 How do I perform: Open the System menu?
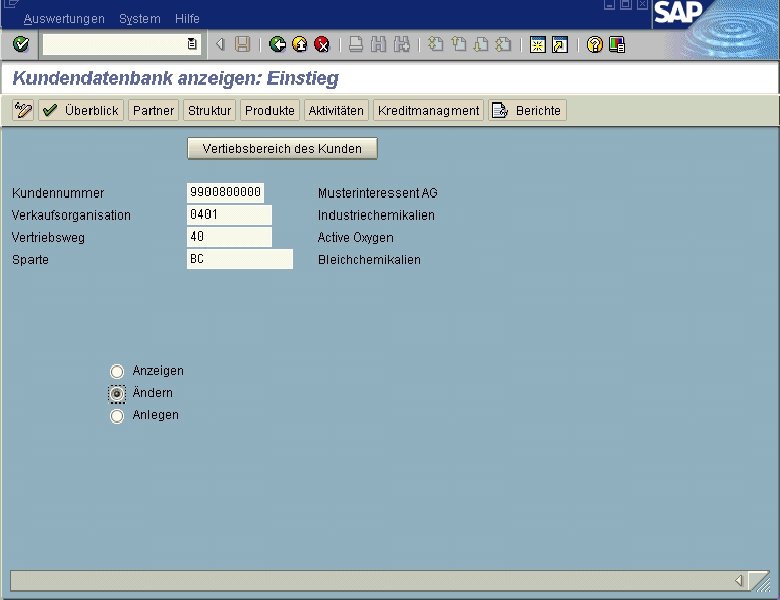tap(140, 19)
